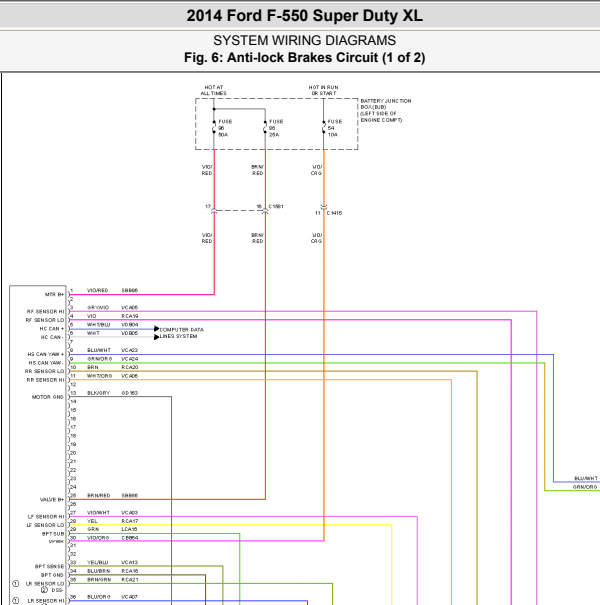600x605 pixels.
Task: Click the 'YEL' wire color on pin 28
Action: (92, 521)
